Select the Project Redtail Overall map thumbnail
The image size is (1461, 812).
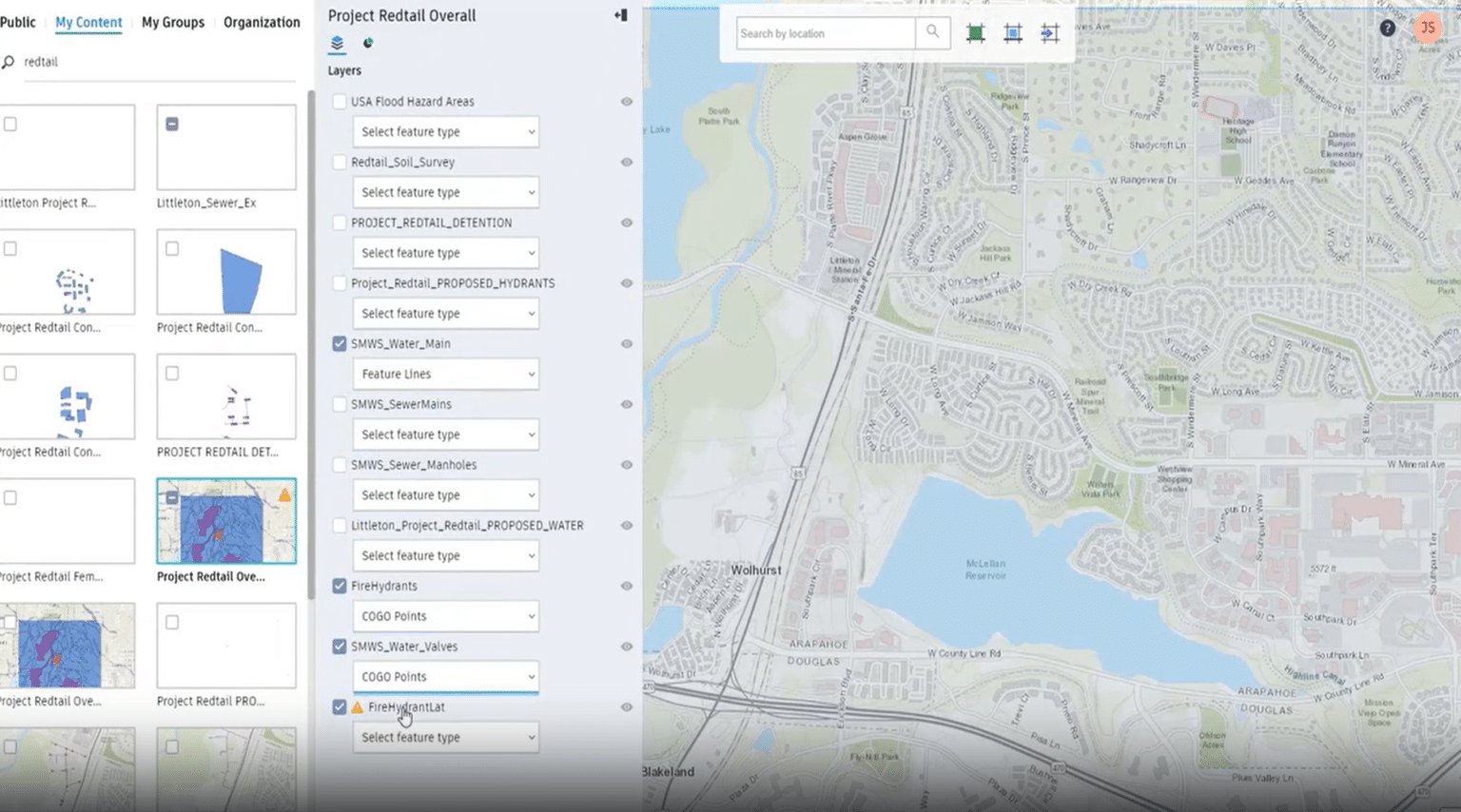[x=226, y=521]
